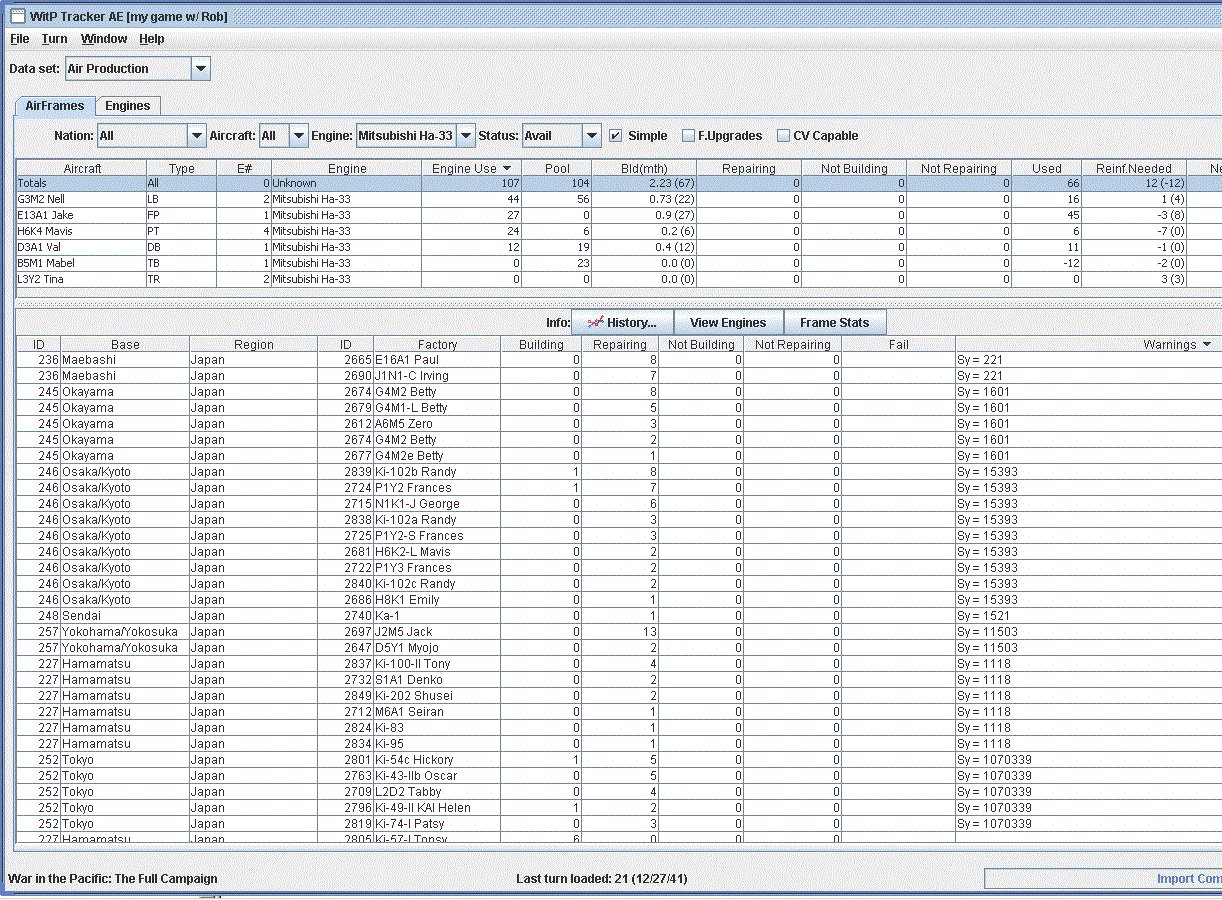1222x900 pixels.
Task: Switch to the Engines tab
Action: (128, 106)
